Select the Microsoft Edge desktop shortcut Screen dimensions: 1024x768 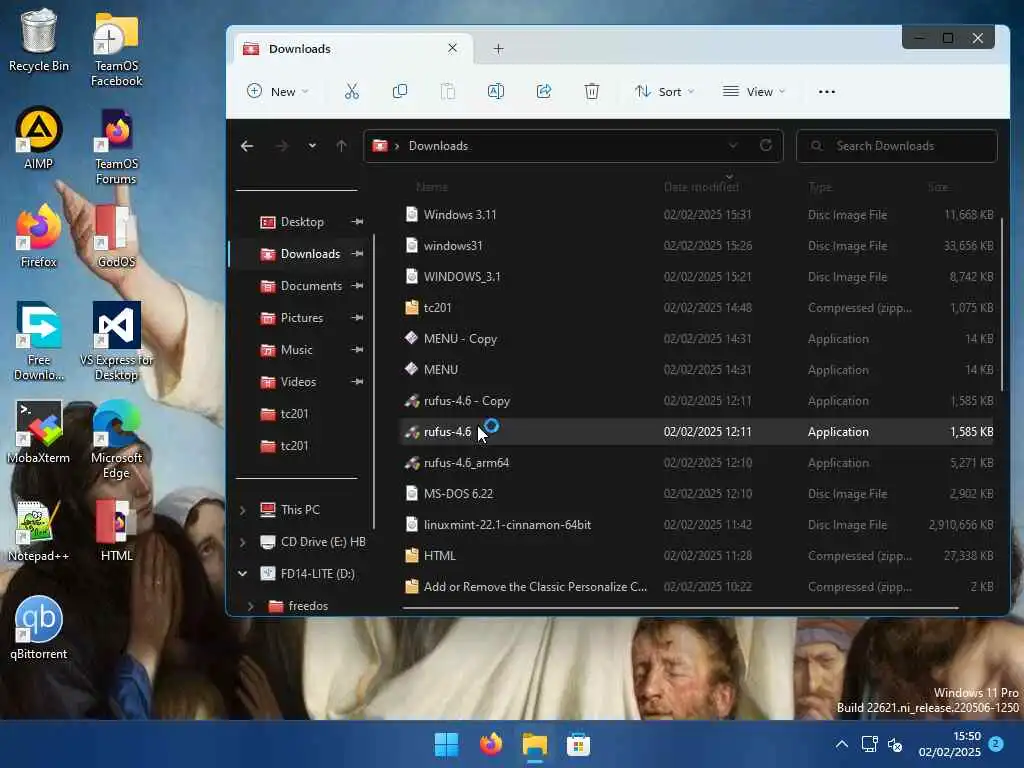point(116,440)
